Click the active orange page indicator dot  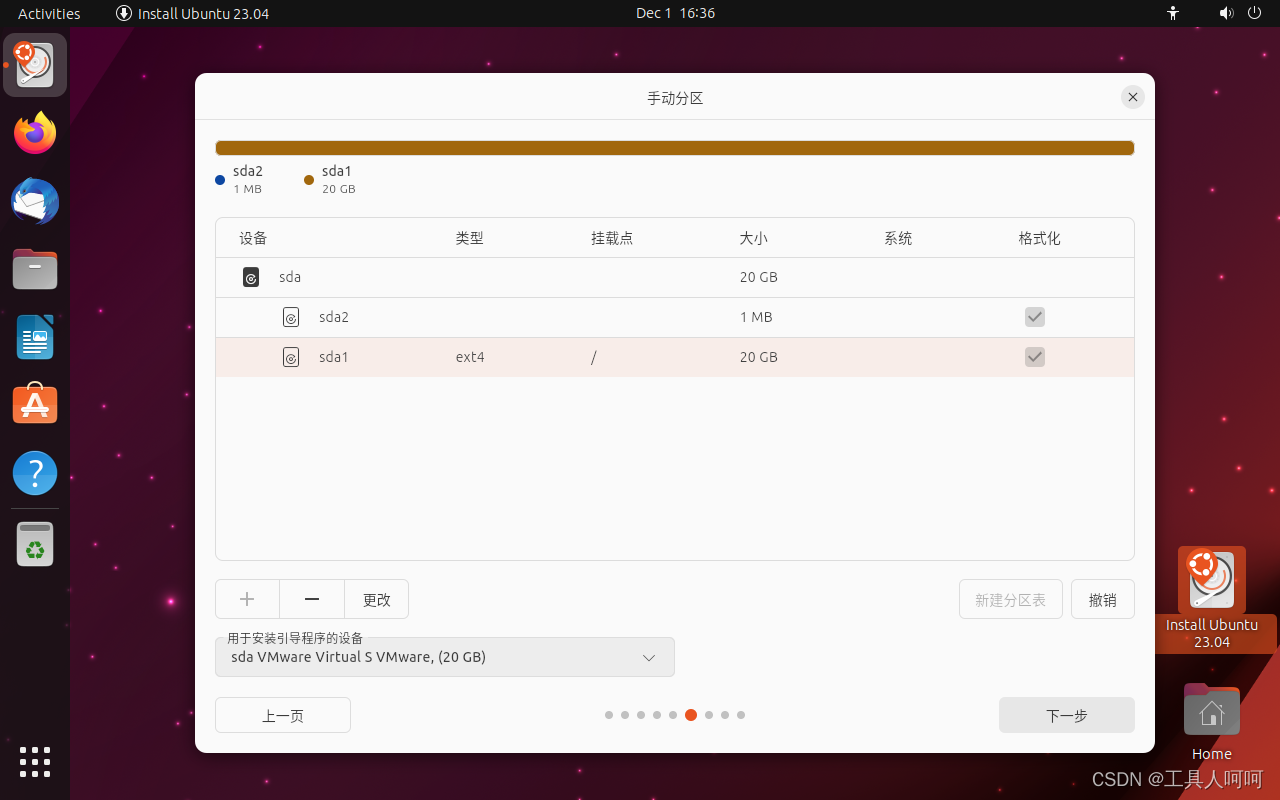click(x=691, y=715)
